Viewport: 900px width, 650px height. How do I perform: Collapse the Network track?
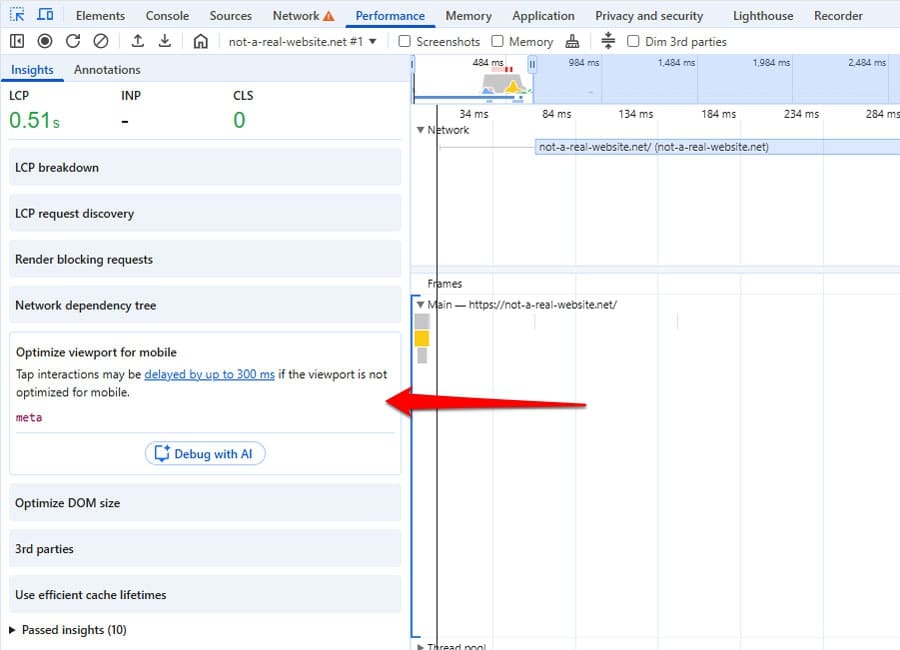pyautogui.click(x=421, y=130)
